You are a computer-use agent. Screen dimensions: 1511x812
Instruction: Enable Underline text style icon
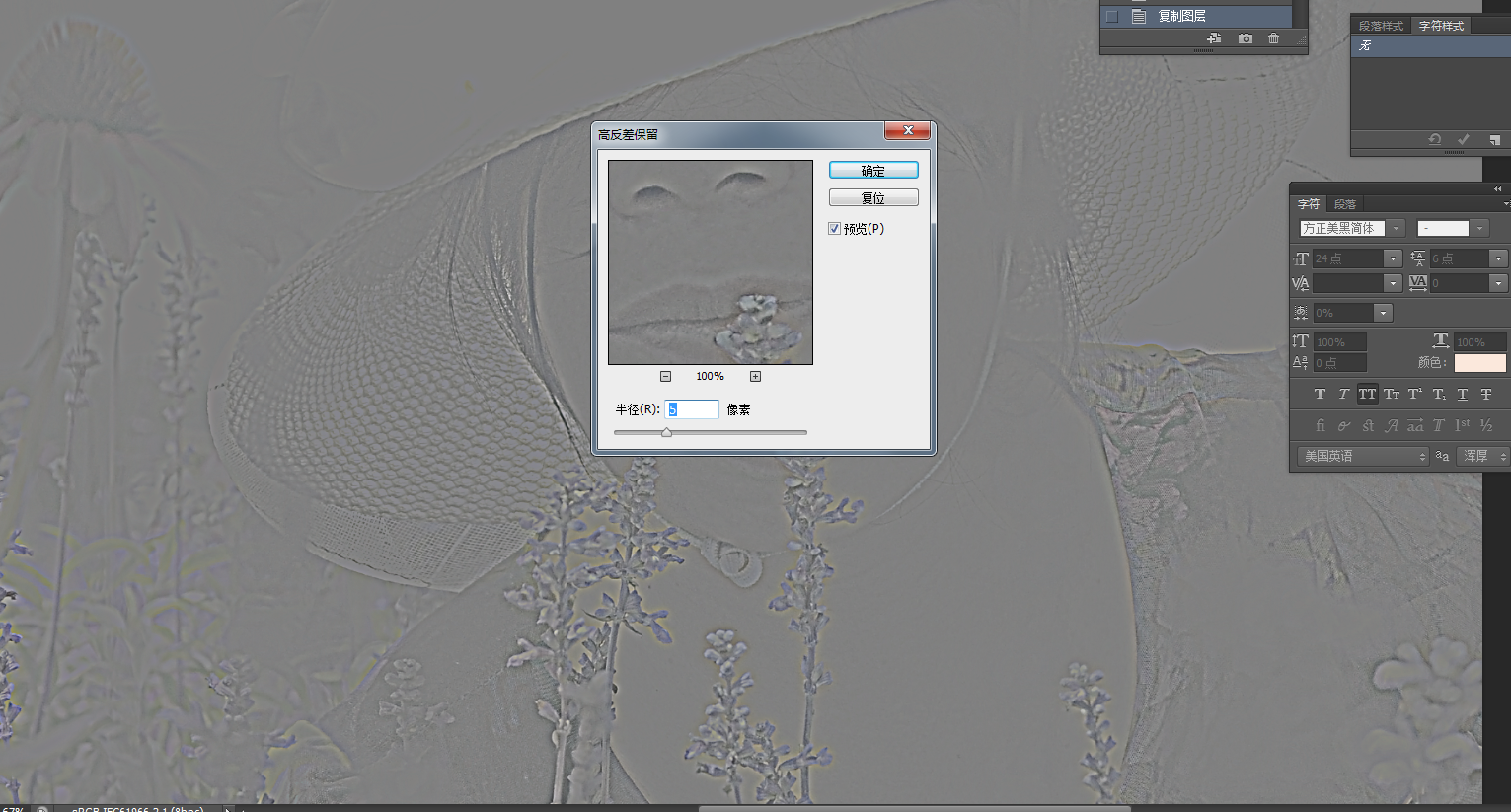1462,394
